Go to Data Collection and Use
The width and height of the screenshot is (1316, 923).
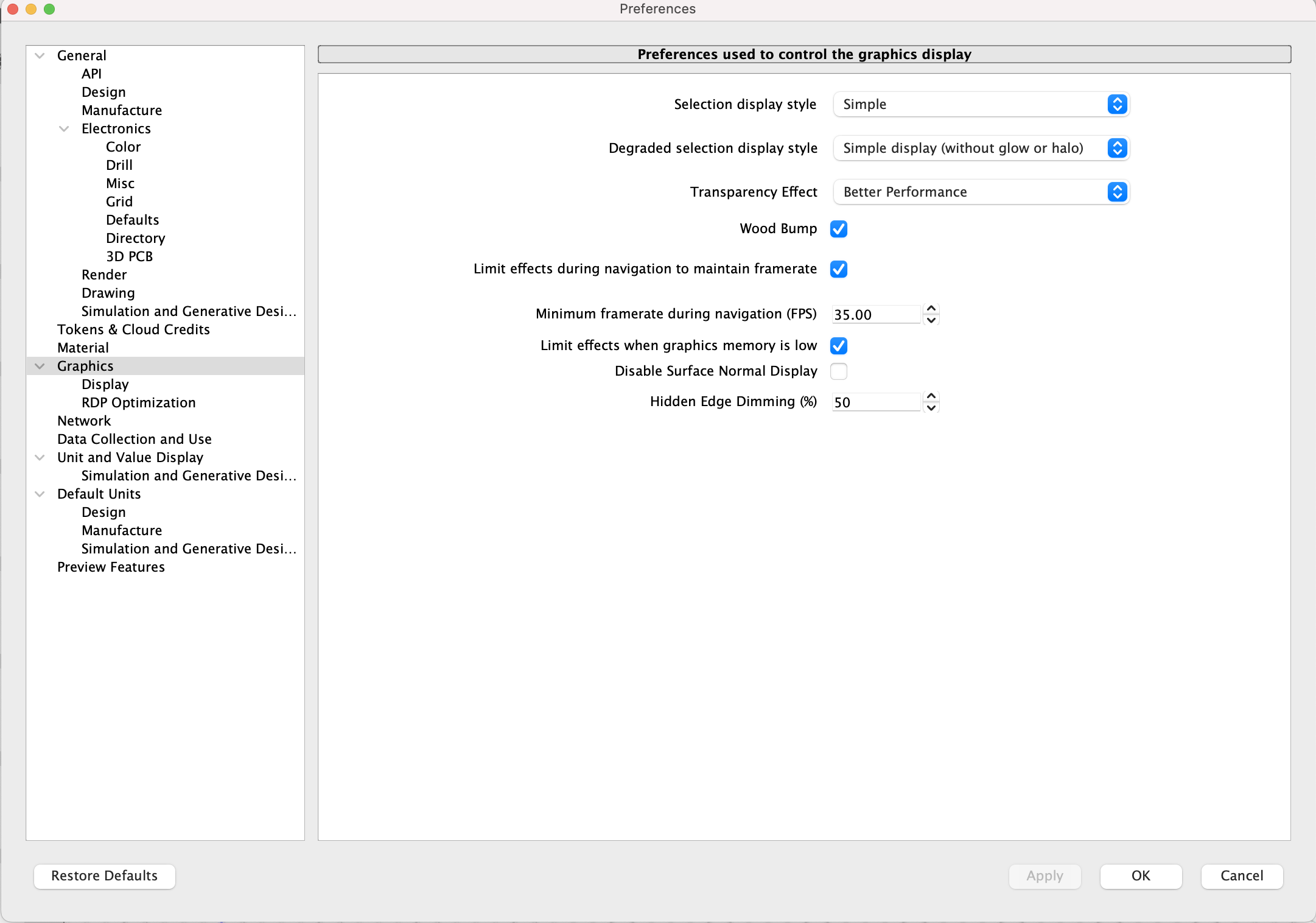(x=134, y=439)
